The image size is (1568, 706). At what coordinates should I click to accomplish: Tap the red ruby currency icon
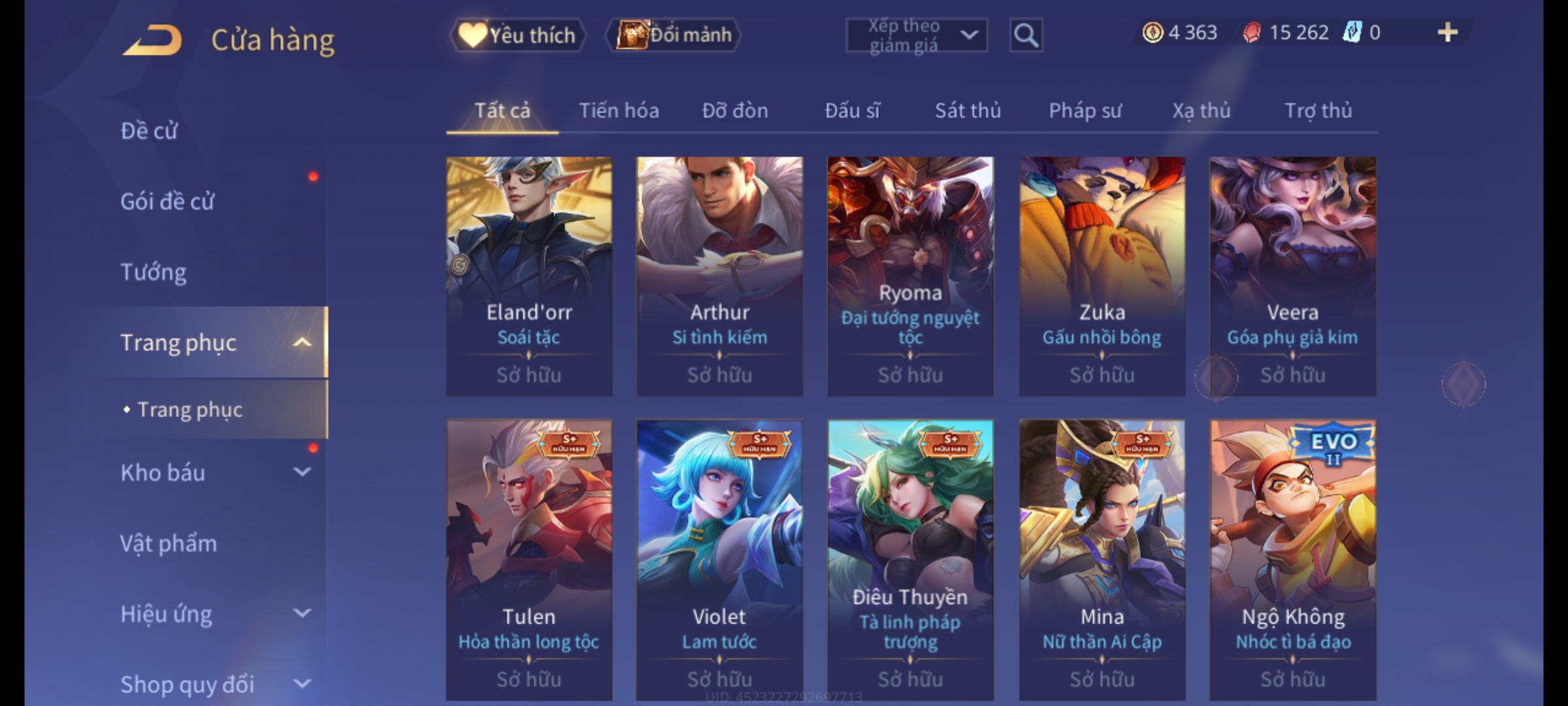(x=1252, y=33)
